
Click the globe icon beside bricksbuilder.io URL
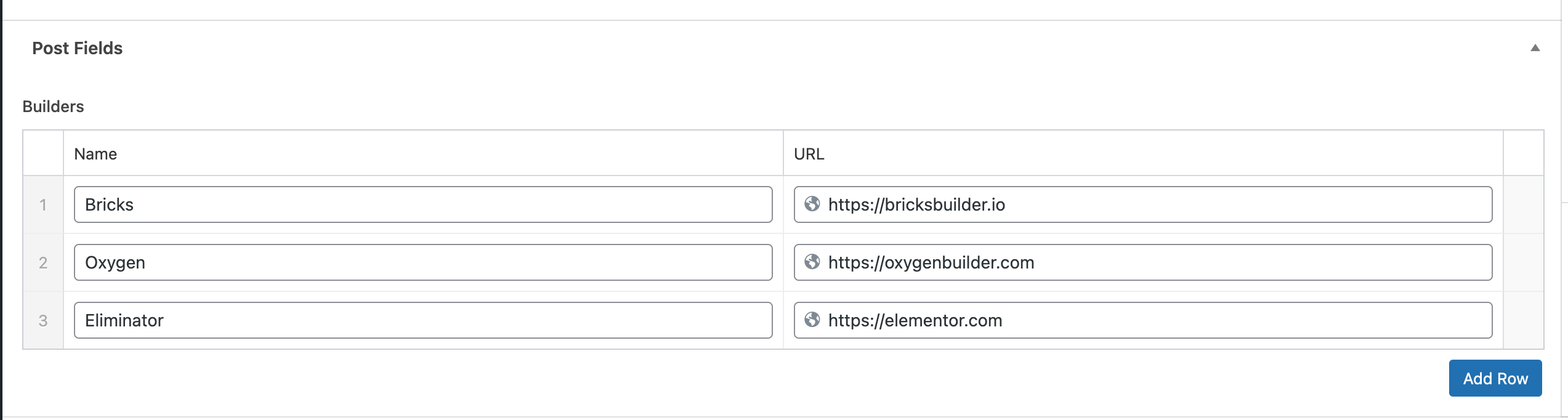(812, 204)
